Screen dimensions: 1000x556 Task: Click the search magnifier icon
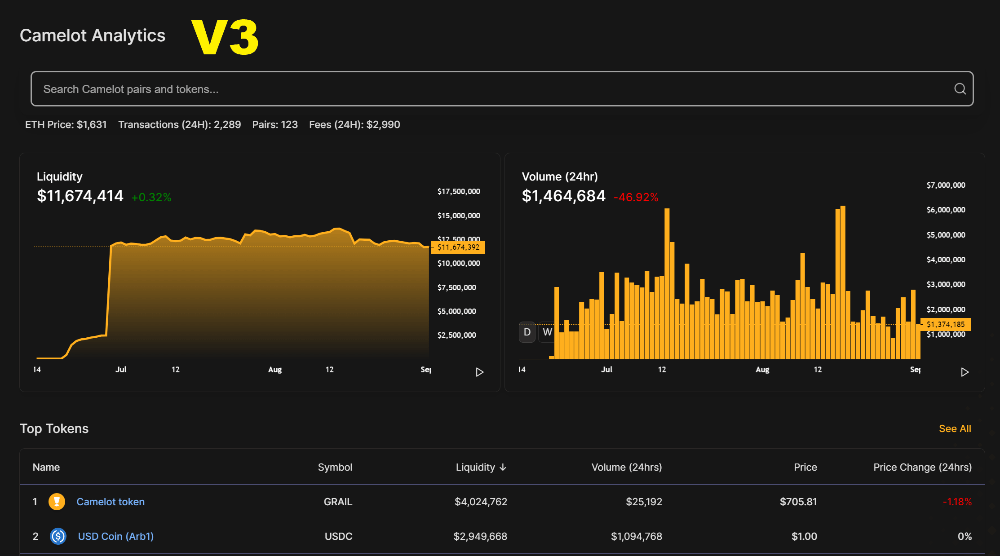click(x=960, y=89)
